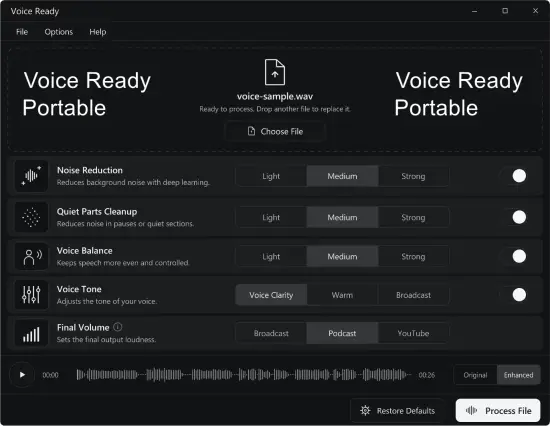The height and width of the screenshot is (426, 550).
Task: Click the document icon in Choose File
Action: [x=251, y=131]
